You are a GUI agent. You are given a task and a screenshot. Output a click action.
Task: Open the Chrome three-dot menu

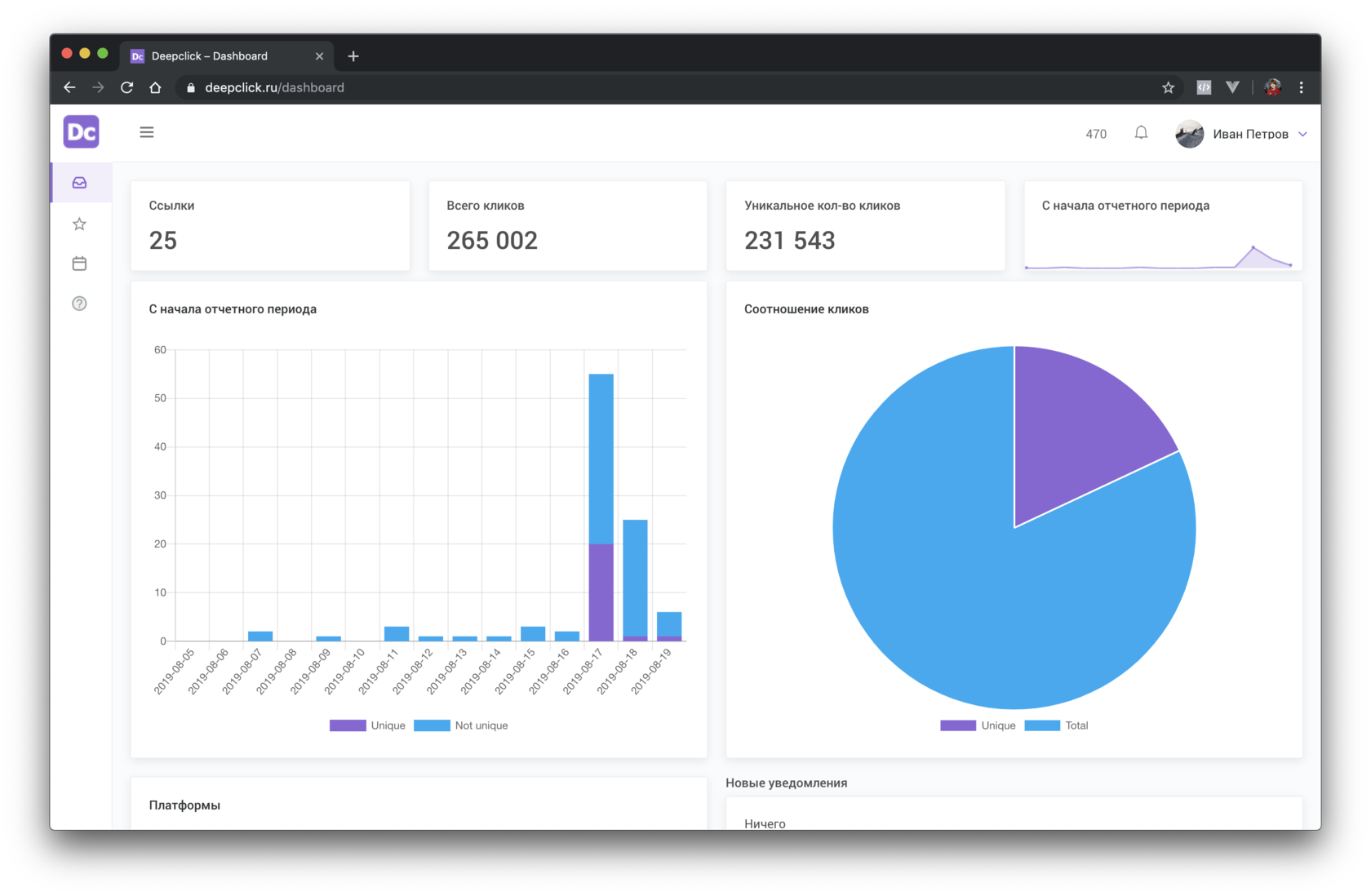pyautogui.click(x=1302, y=87)
